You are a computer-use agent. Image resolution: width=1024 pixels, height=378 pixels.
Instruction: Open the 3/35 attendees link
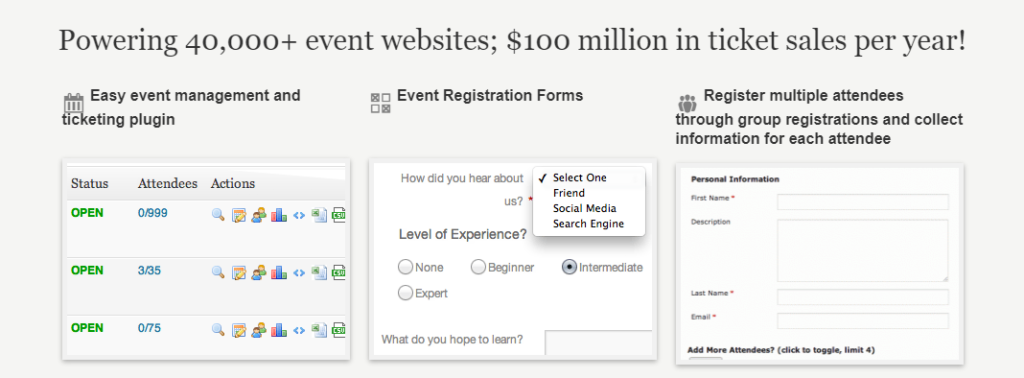[x=150, y=270]
